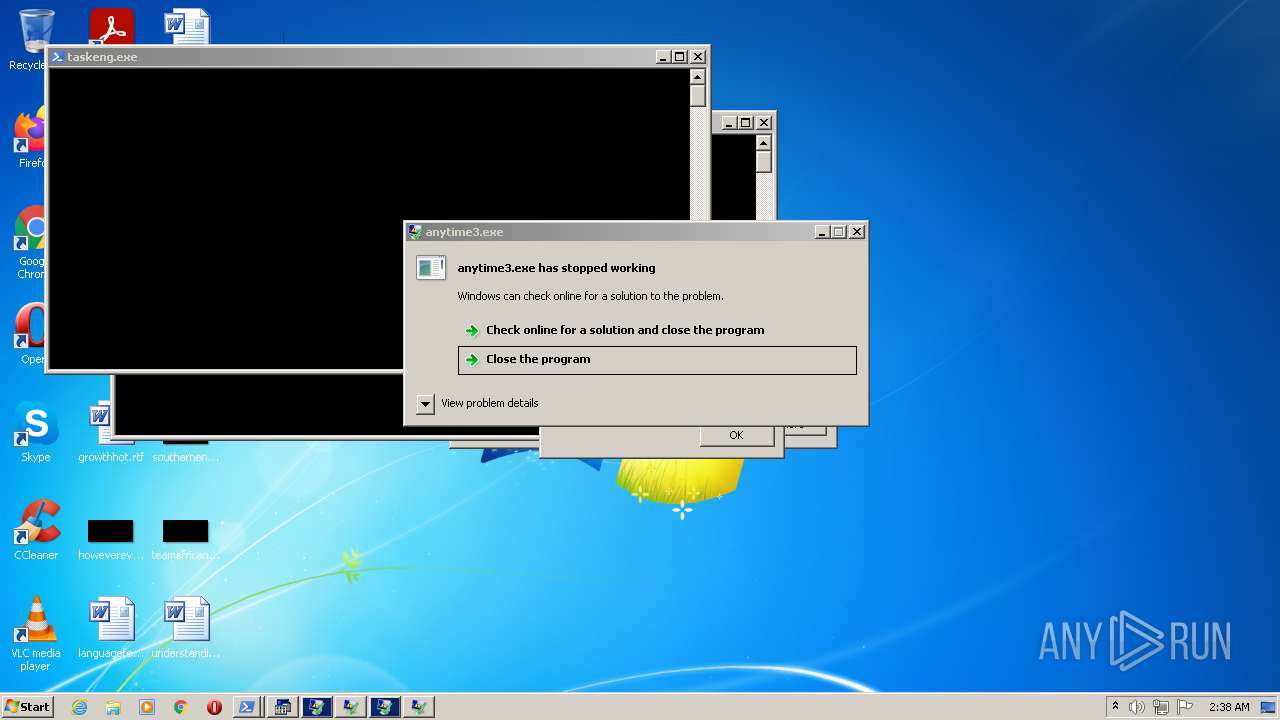Click the OK button in the background dialog

click(736, 435)
